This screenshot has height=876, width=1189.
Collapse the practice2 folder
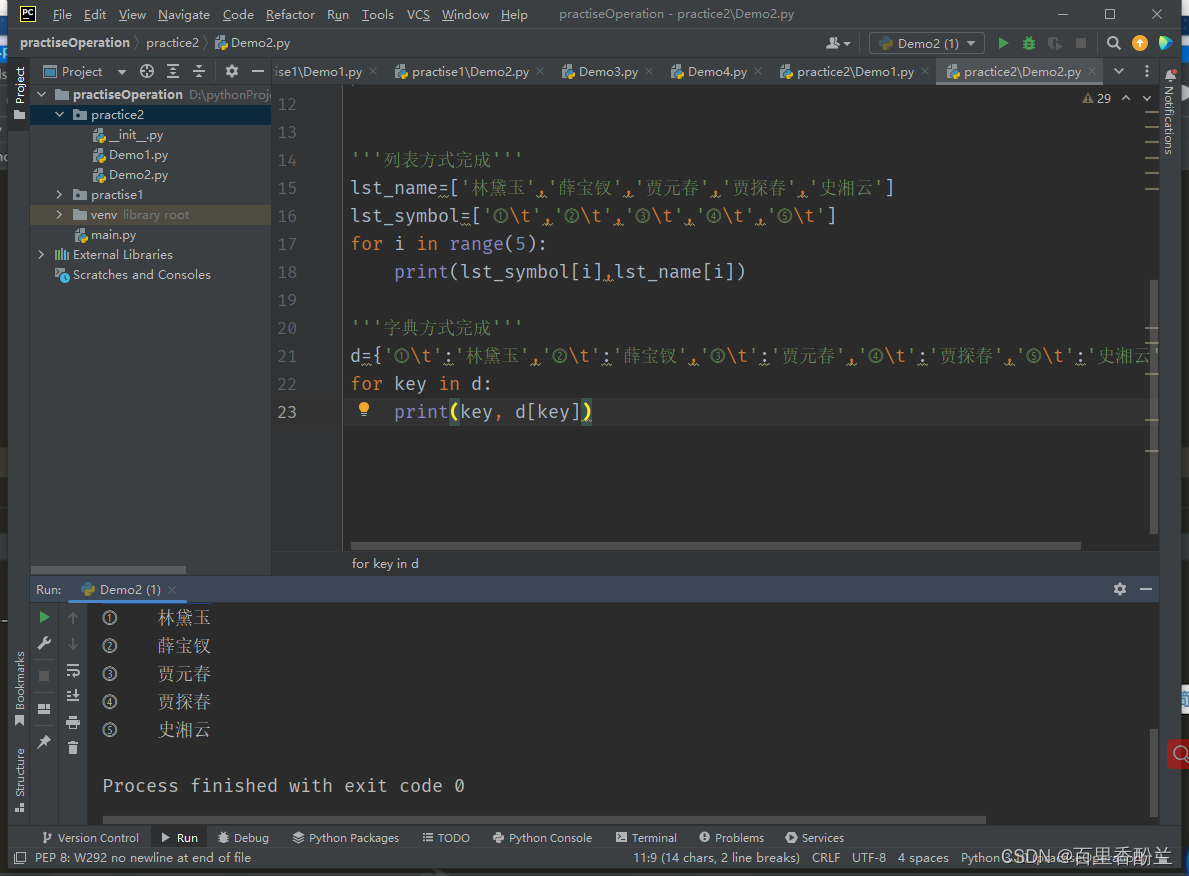coord(59,115)
